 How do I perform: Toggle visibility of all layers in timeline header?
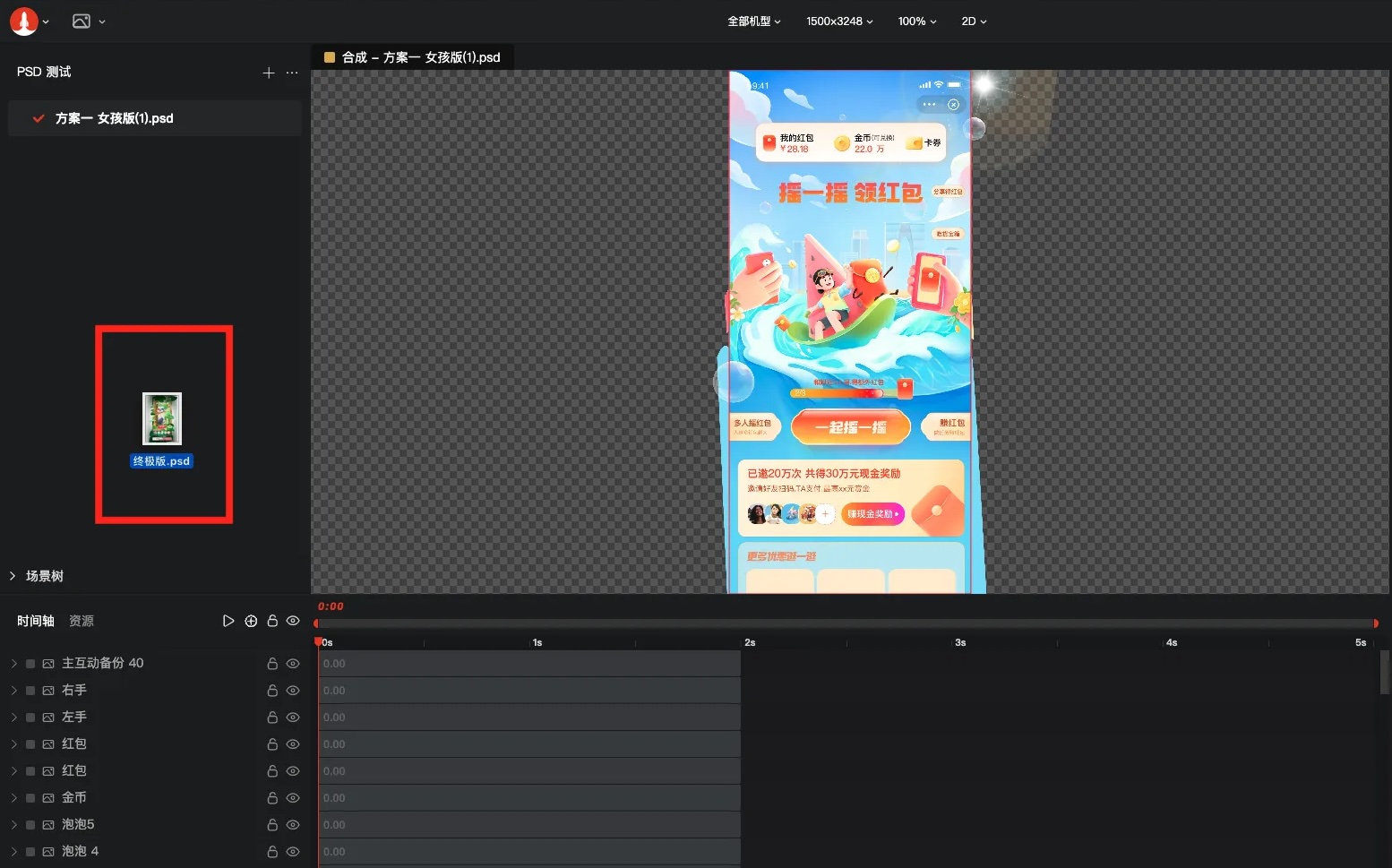(x=293, y=621)
